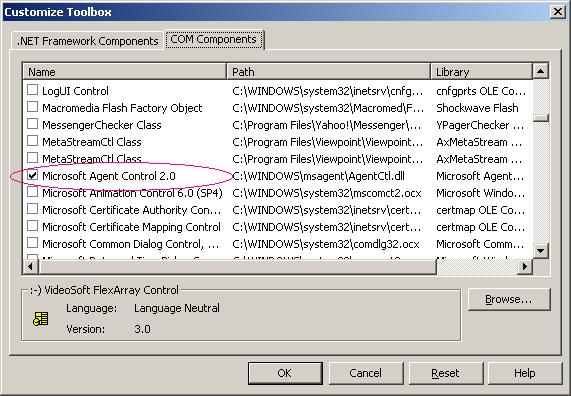This screenshot has height=396, width=571.
Task: Select Microsoft Certificate Mapping Control text
Action: point(131,227)
